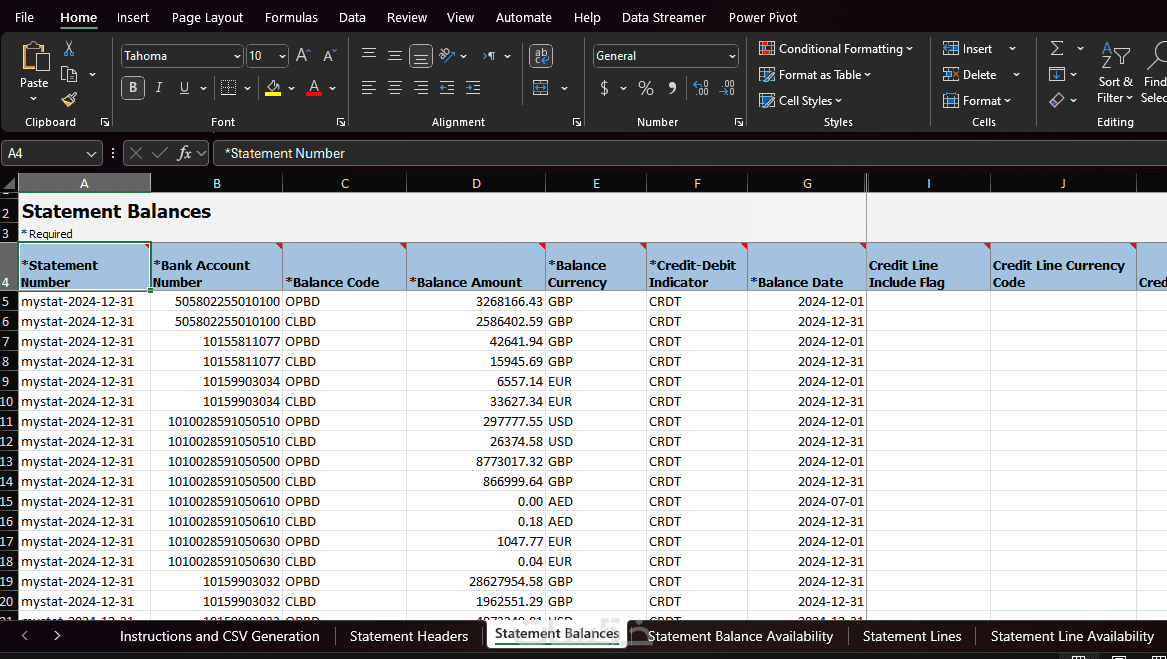The height and width of the screenshot is (659, 1167).
Task: Toggle Italic formatting
Action: point(159,88)
